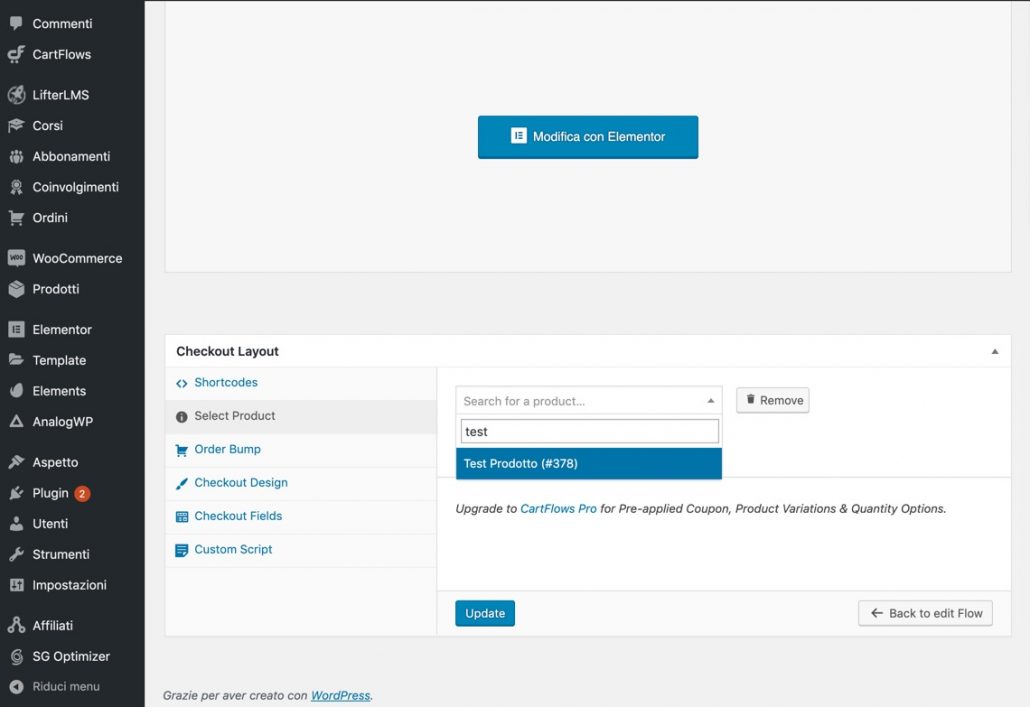
Task: Go to the Checkout Design tab
Action: (240, 482)
